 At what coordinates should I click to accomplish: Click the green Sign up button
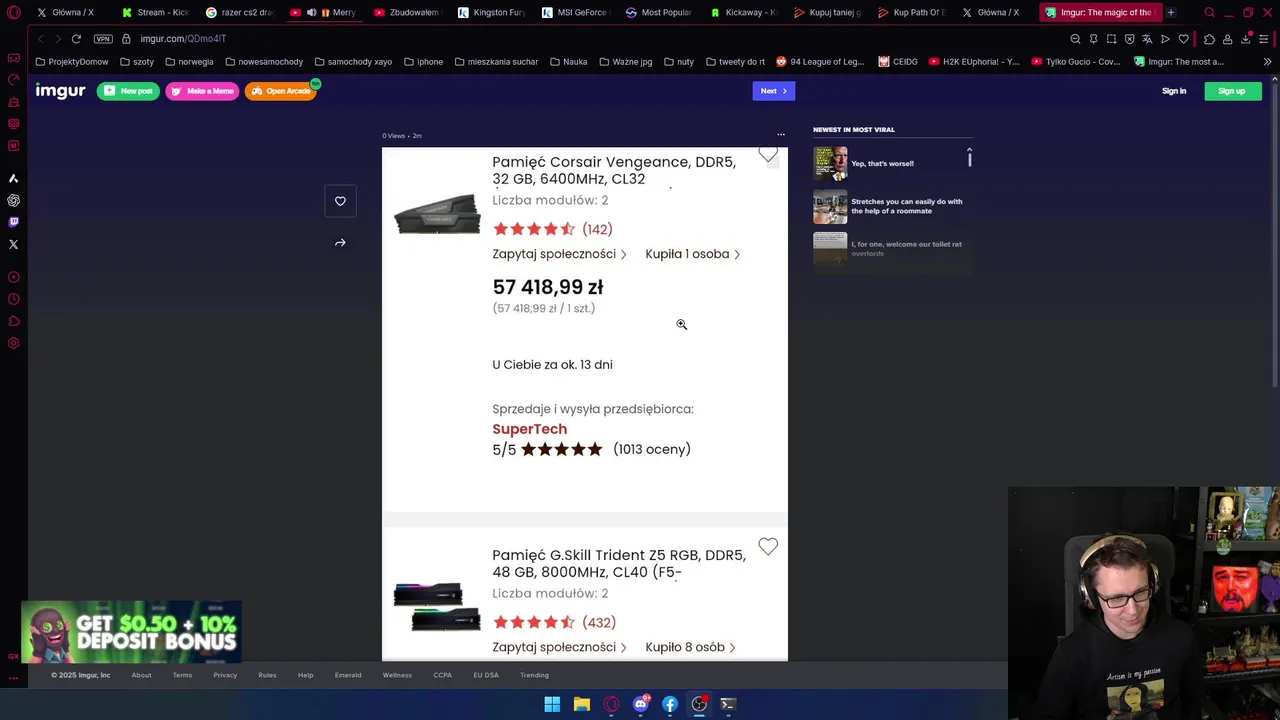pos(1232,91)
